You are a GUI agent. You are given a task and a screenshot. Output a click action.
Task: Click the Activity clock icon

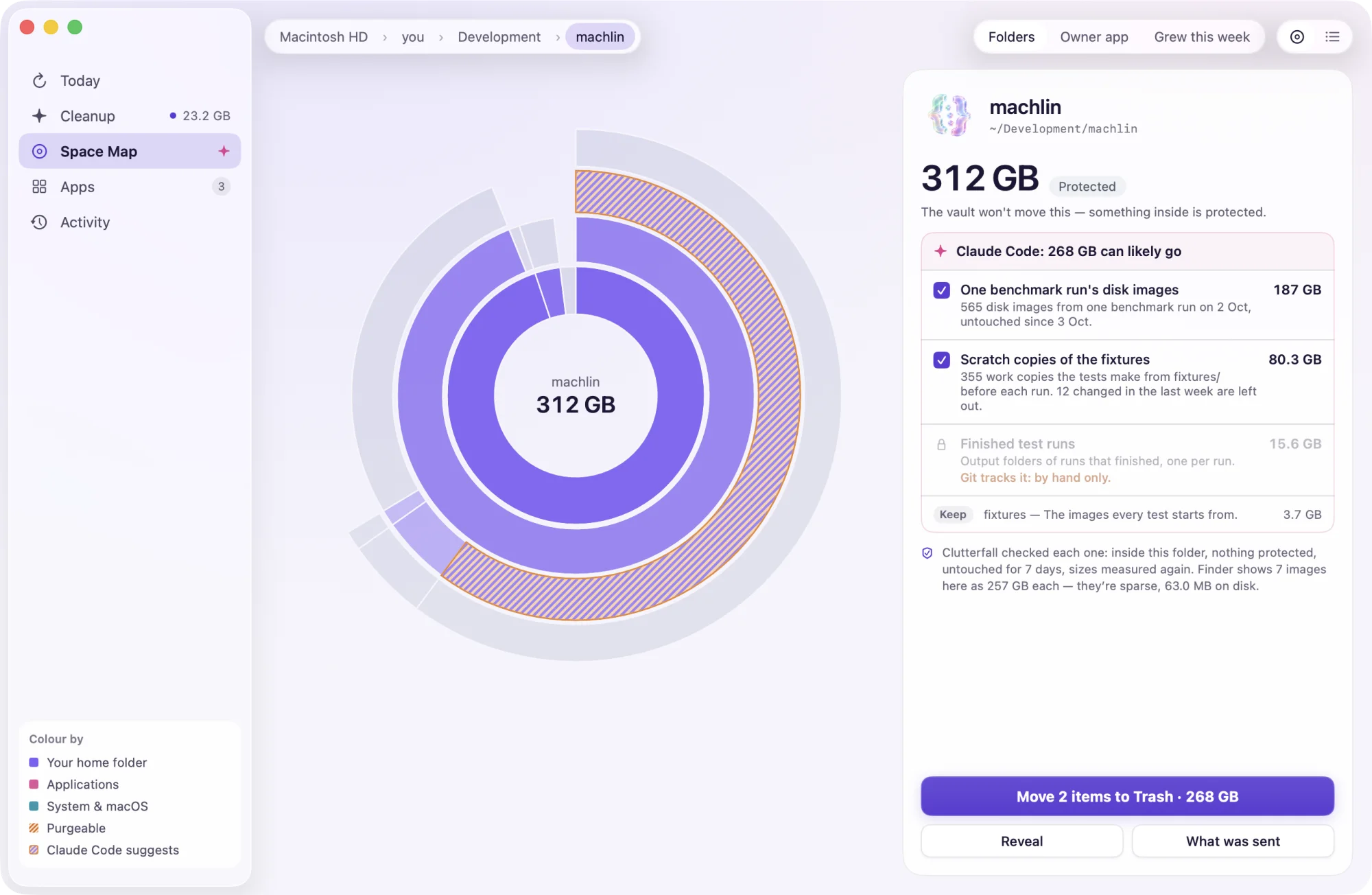pyautogui.click(x=39, y=222)
